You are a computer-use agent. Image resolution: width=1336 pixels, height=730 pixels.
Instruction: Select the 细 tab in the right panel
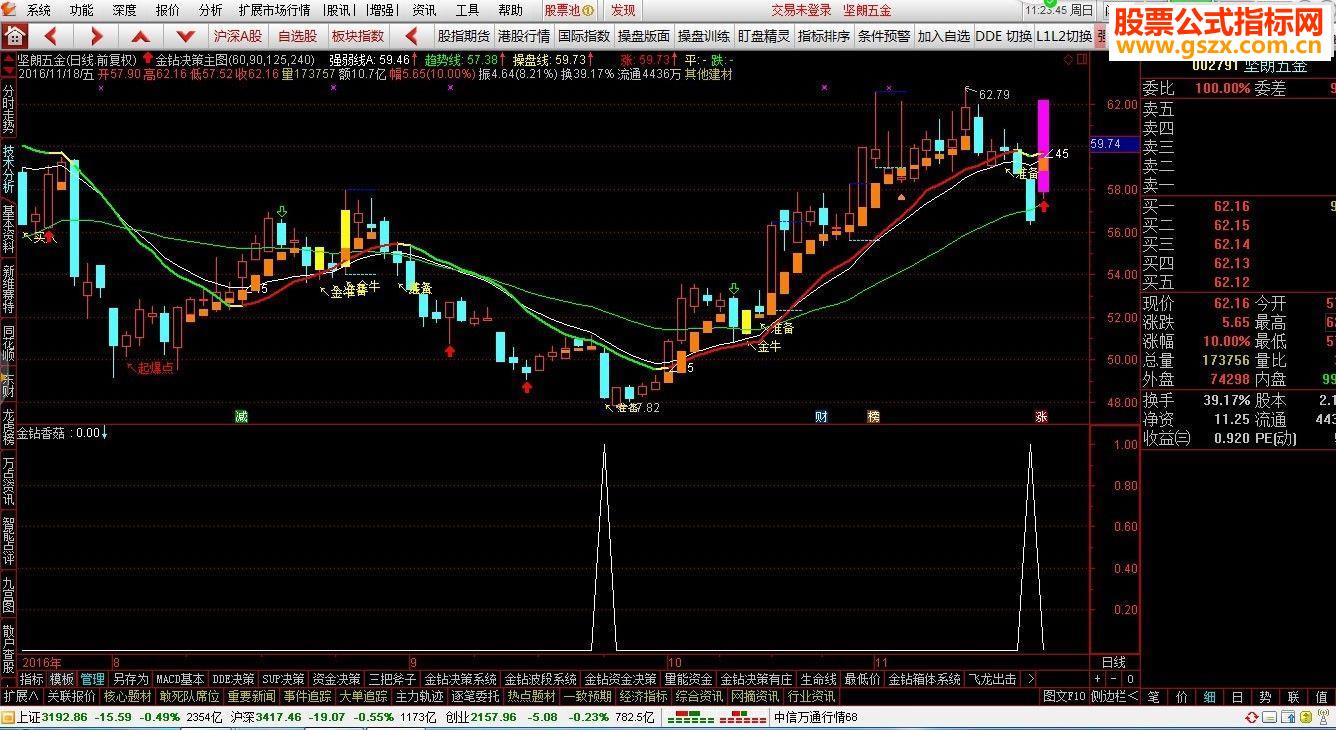(1209, 696)
